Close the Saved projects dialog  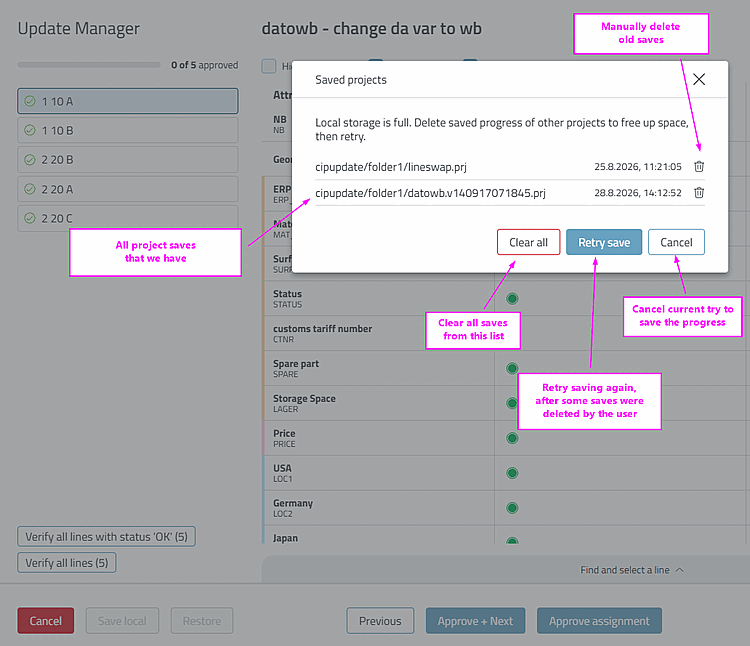point(699,79)
